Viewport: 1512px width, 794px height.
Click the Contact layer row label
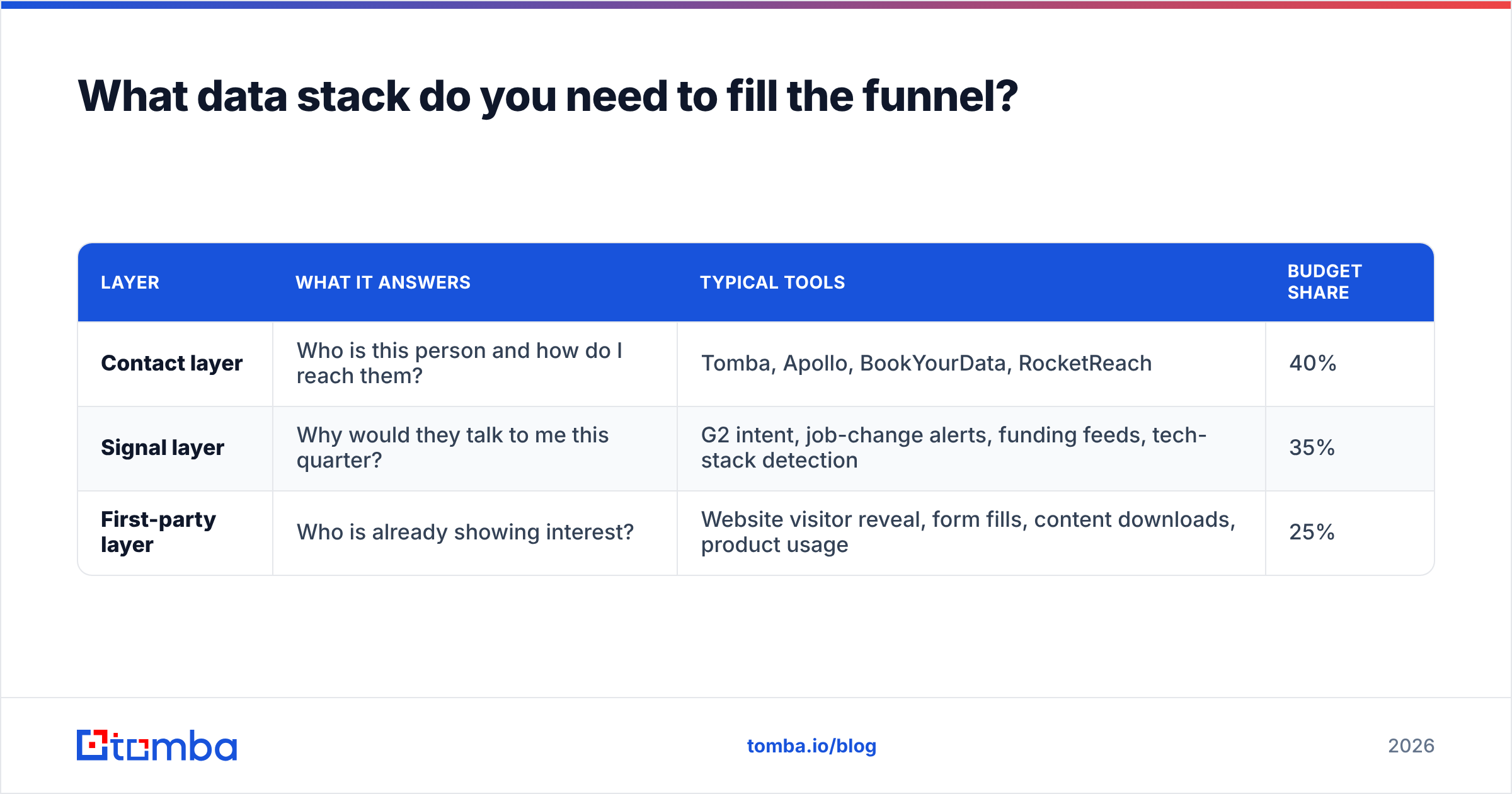point(172,364)
